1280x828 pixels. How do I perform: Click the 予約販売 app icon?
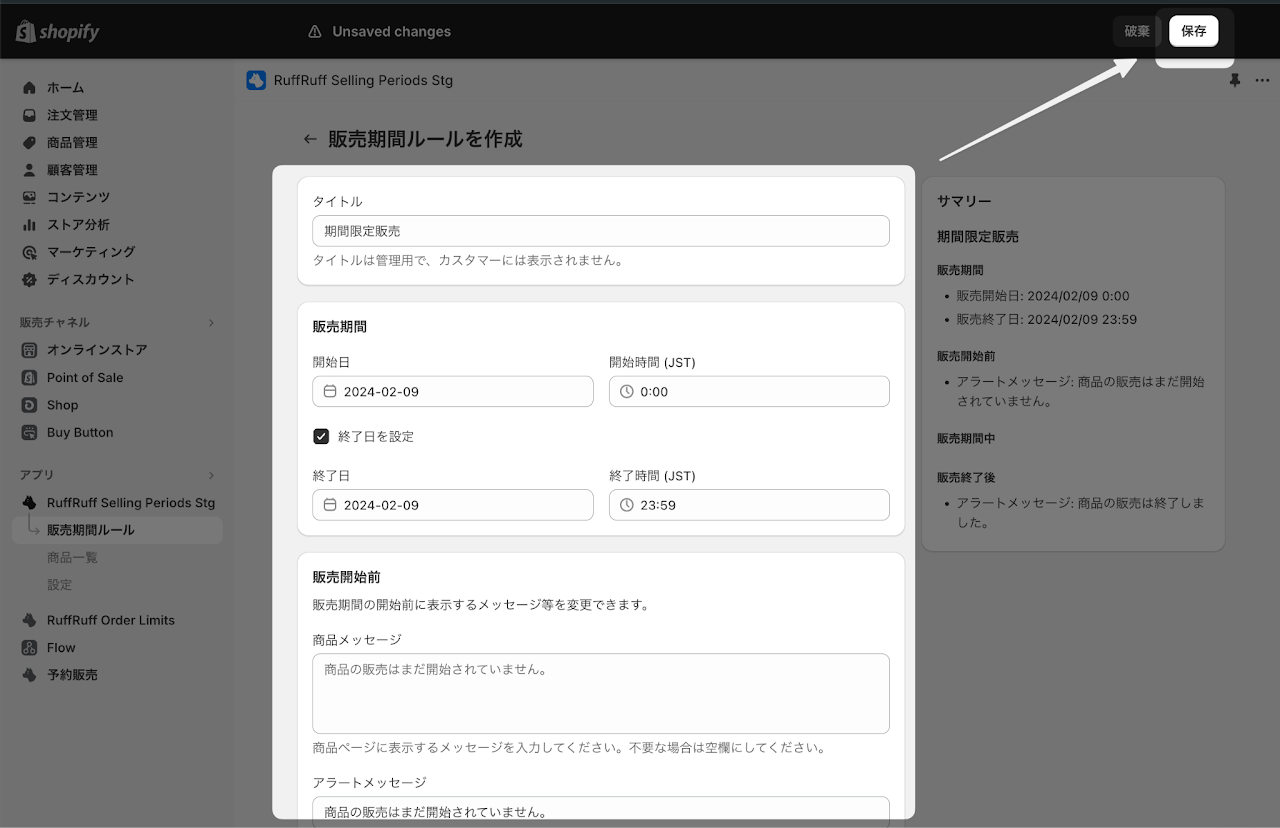point(29,675)
